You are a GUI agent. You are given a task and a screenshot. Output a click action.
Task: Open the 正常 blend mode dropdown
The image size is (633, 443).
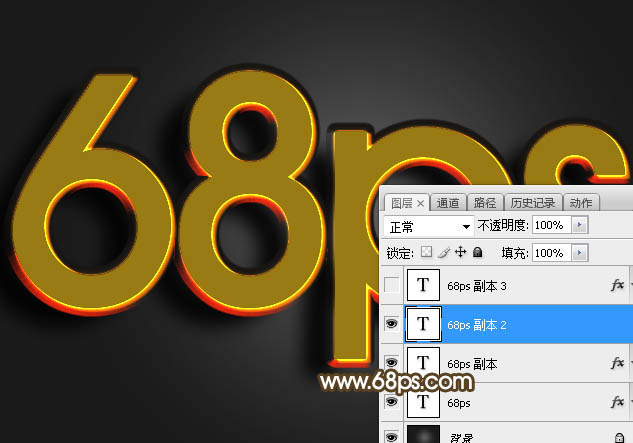[x=429, y=226]
